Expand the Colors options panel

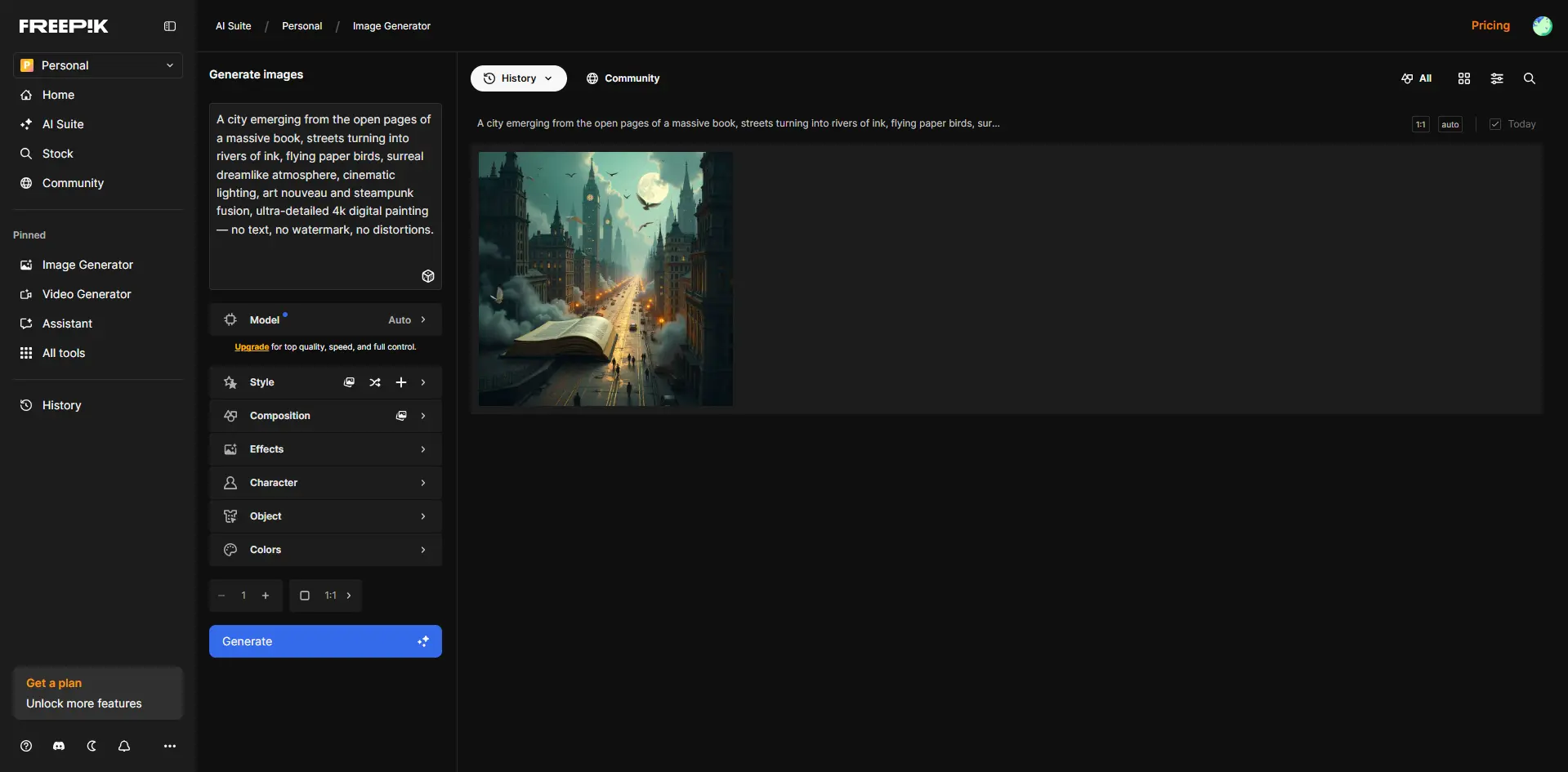pos(325,550)
